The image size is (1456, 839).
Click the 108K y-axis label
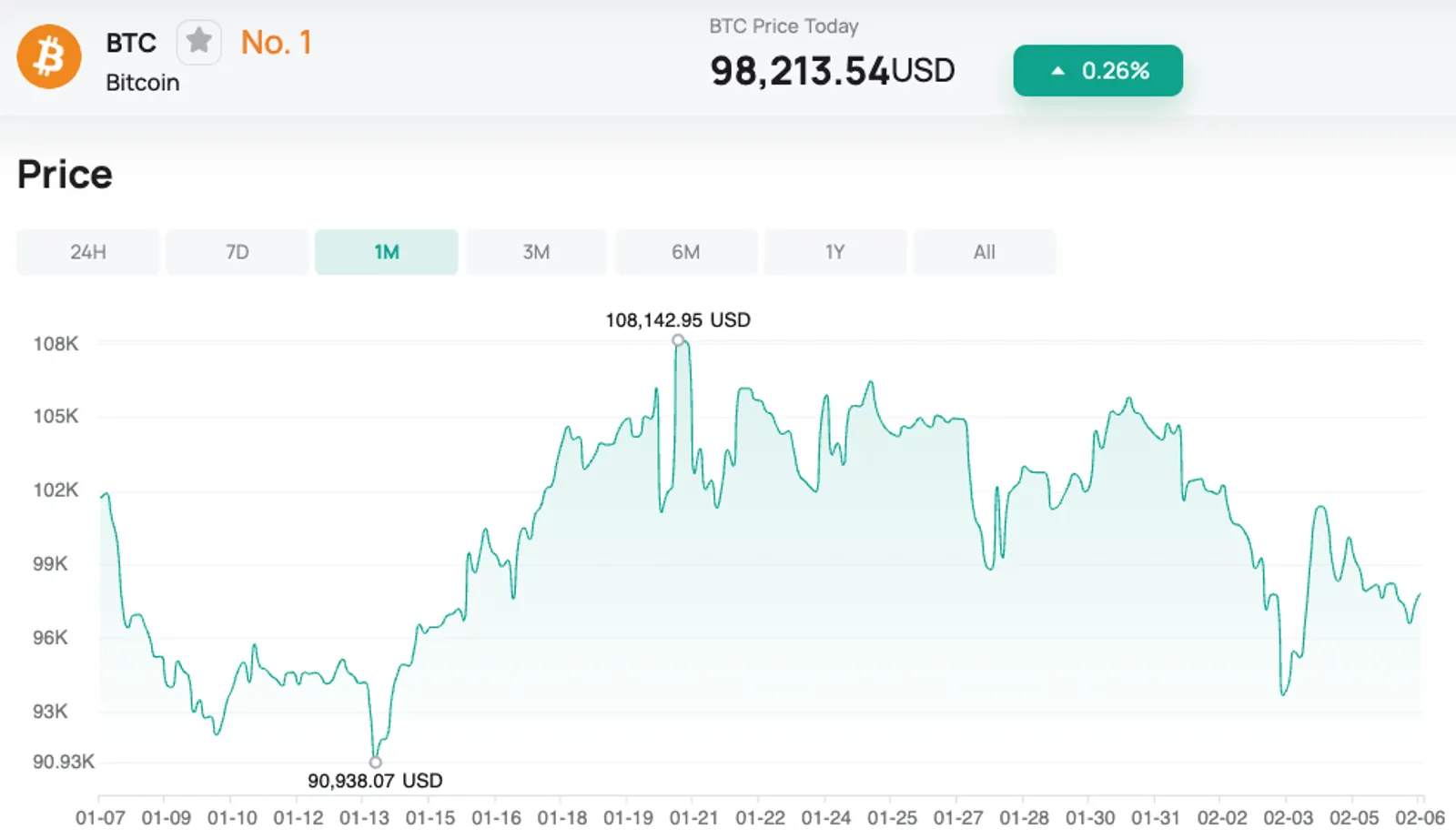(x=56, y=344)
